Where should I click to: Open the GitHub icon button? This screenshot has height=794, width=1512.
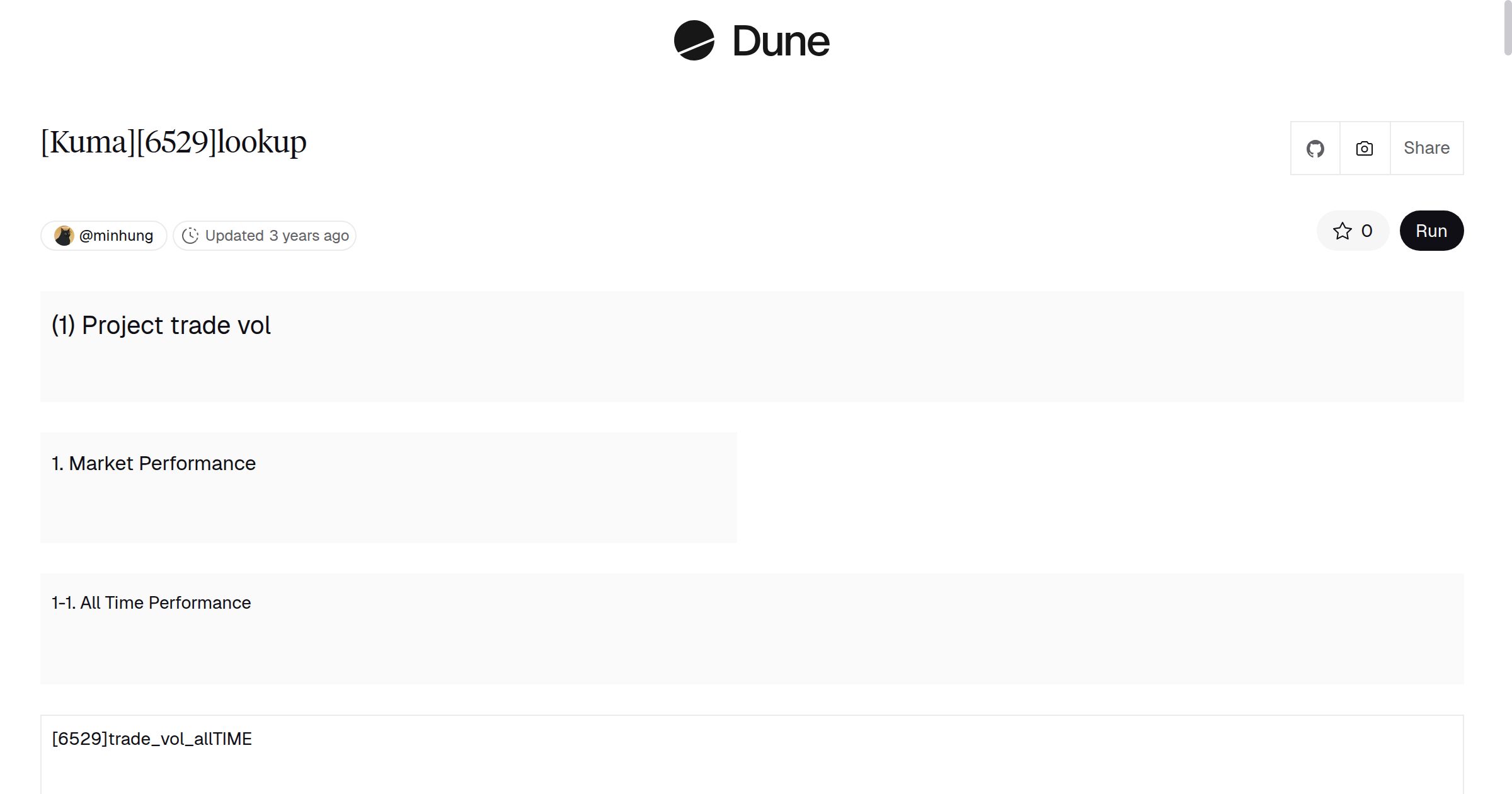(x=1315, y=149)
